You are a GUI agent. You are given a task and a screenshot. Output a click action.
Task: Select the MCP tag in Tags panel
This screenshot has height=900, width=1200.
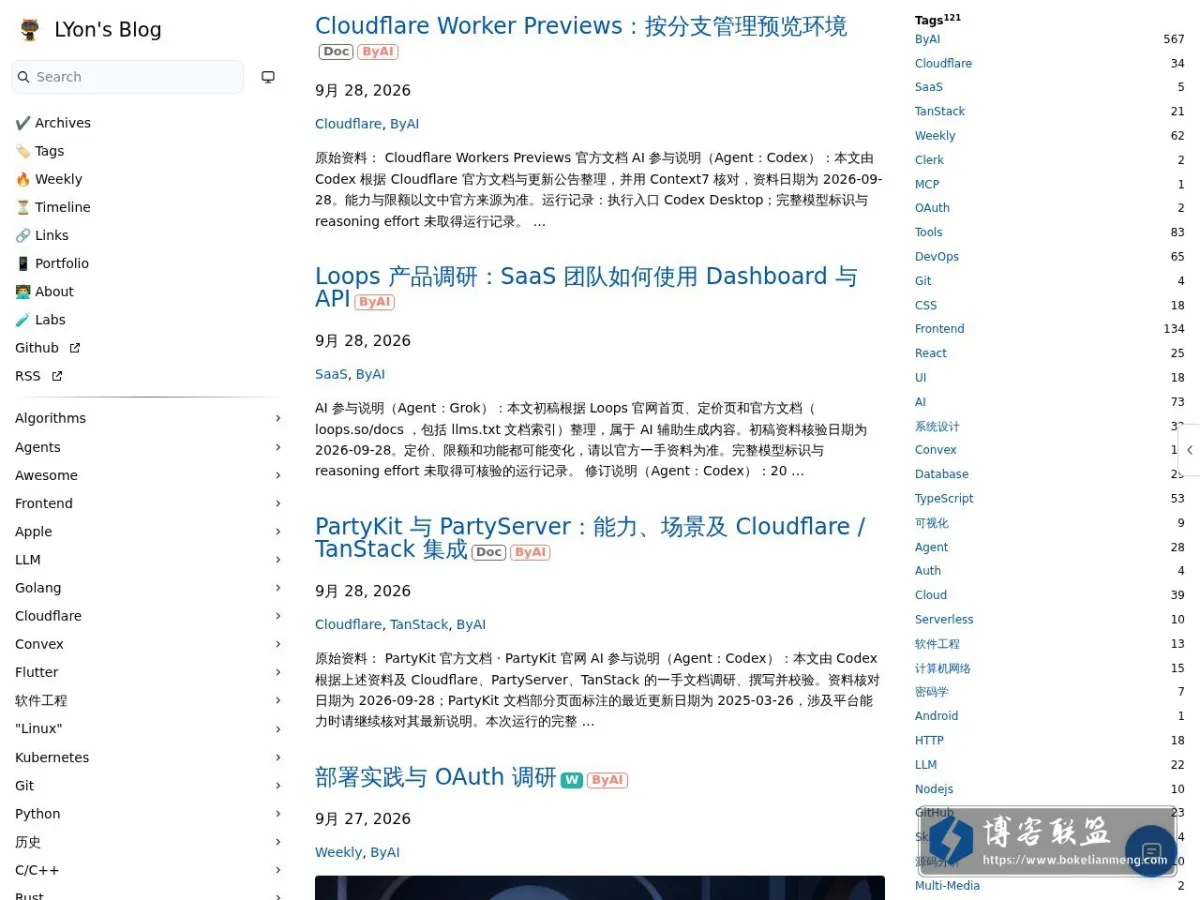[x=927, y=184]
